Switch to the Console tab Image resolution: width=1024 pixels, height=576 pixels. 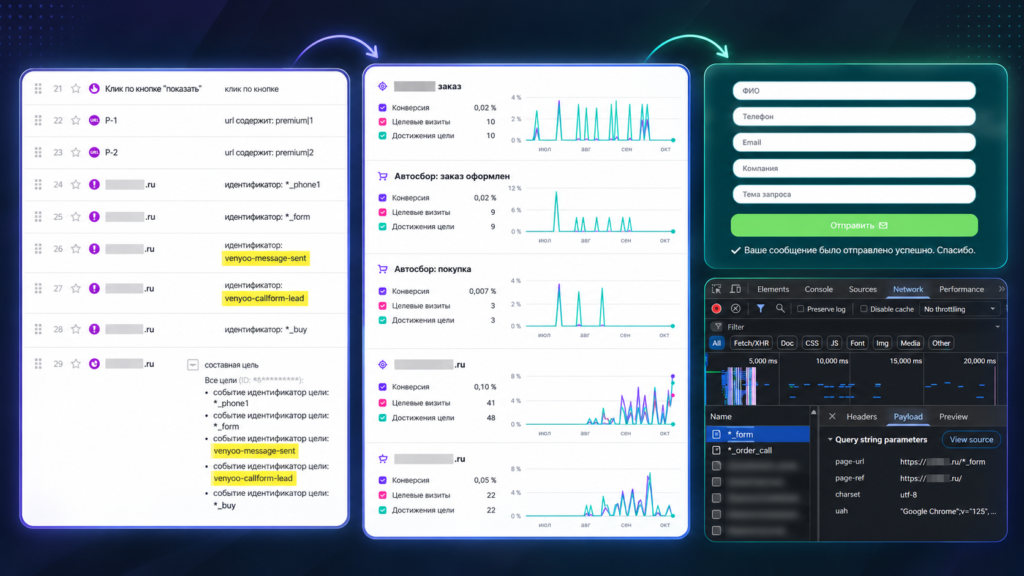coord(818,289)
